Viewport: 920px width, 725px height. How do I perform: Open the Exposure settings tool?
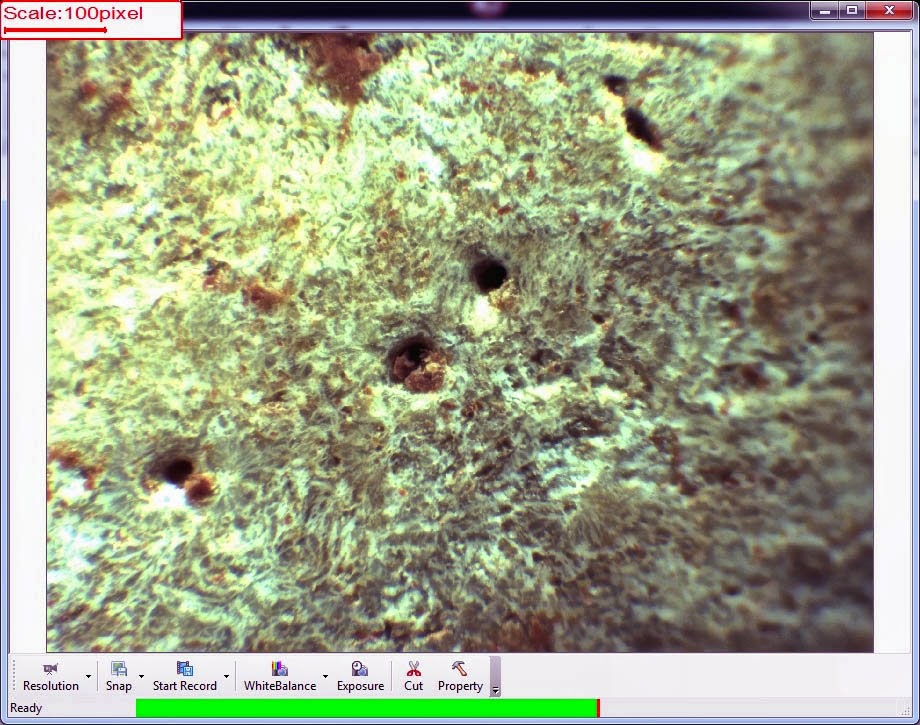click(x=360, y=676)
